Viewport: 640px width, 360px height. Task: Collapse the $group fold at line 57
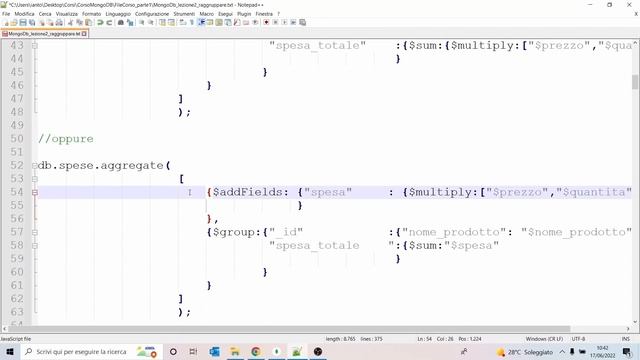(35, 232)
